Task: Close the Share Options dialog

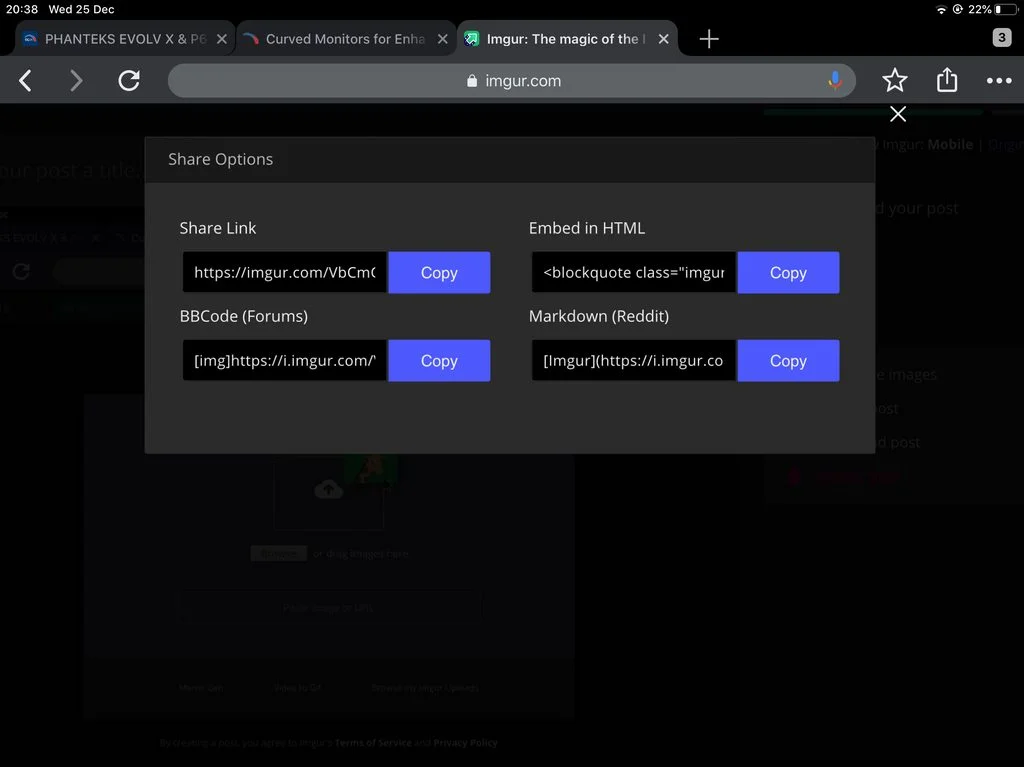Action: [898, 114]
